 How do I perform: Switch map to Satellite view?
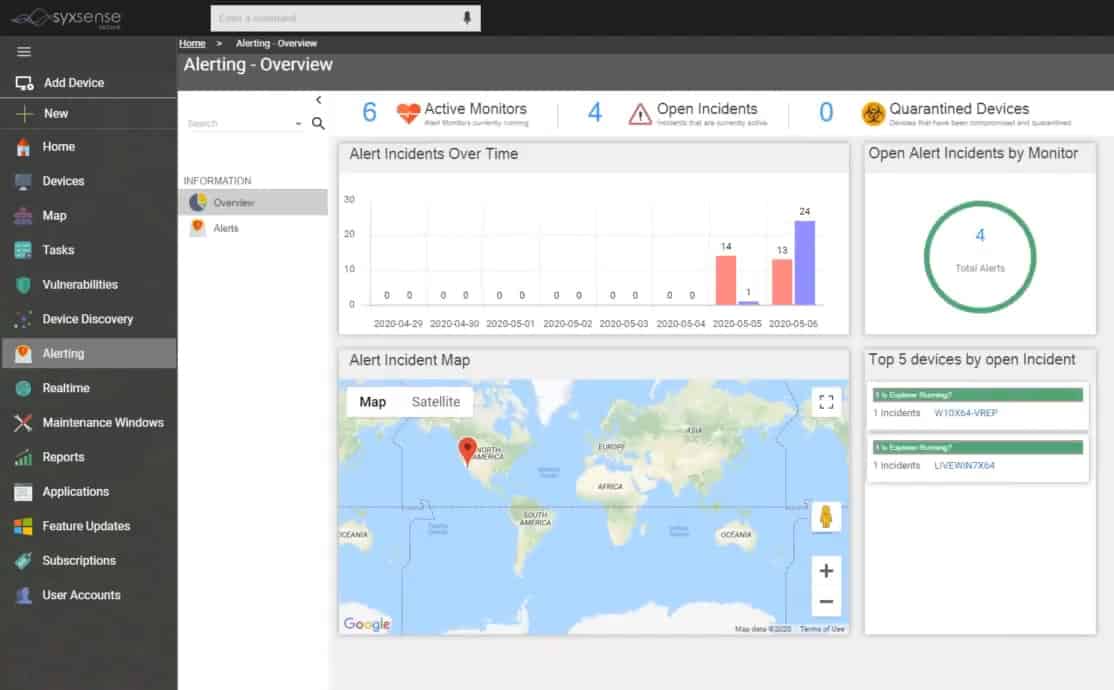(436, 402)
